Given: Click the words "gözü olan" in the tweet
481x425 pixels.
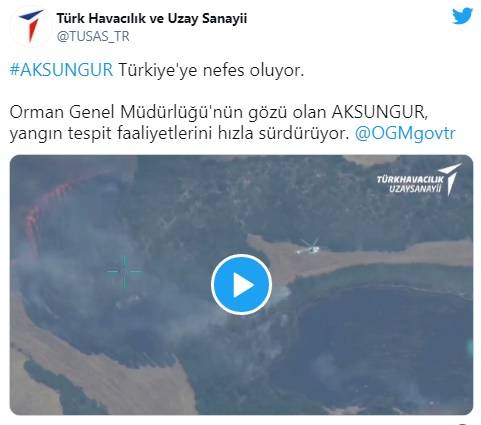Looking at the screenshot, I should pos(287,113).
